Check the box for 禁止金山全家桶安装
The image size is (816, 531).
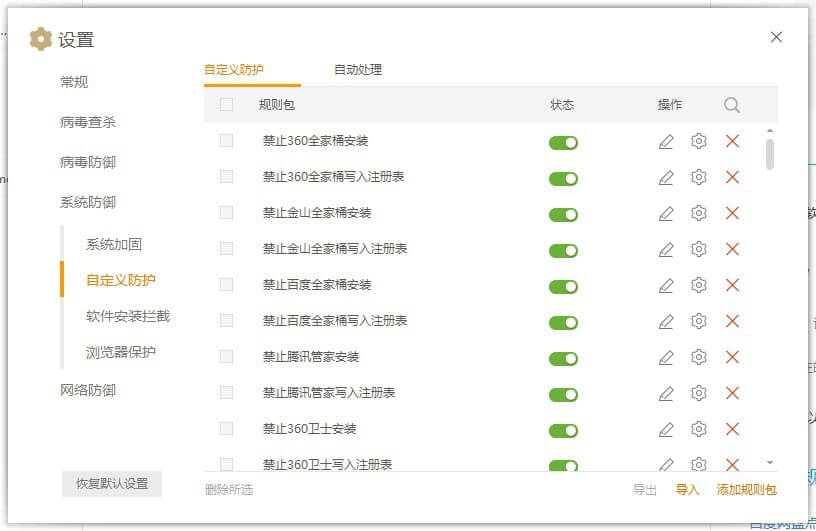pyautogui.click(x=227, y=213)
